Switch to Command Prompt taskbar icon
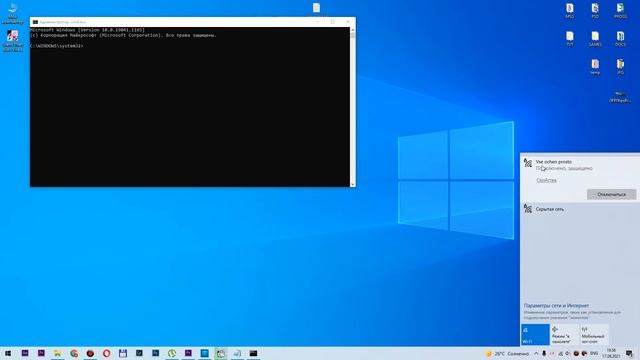This screenshot has height=360, width=640. (253, 353)
